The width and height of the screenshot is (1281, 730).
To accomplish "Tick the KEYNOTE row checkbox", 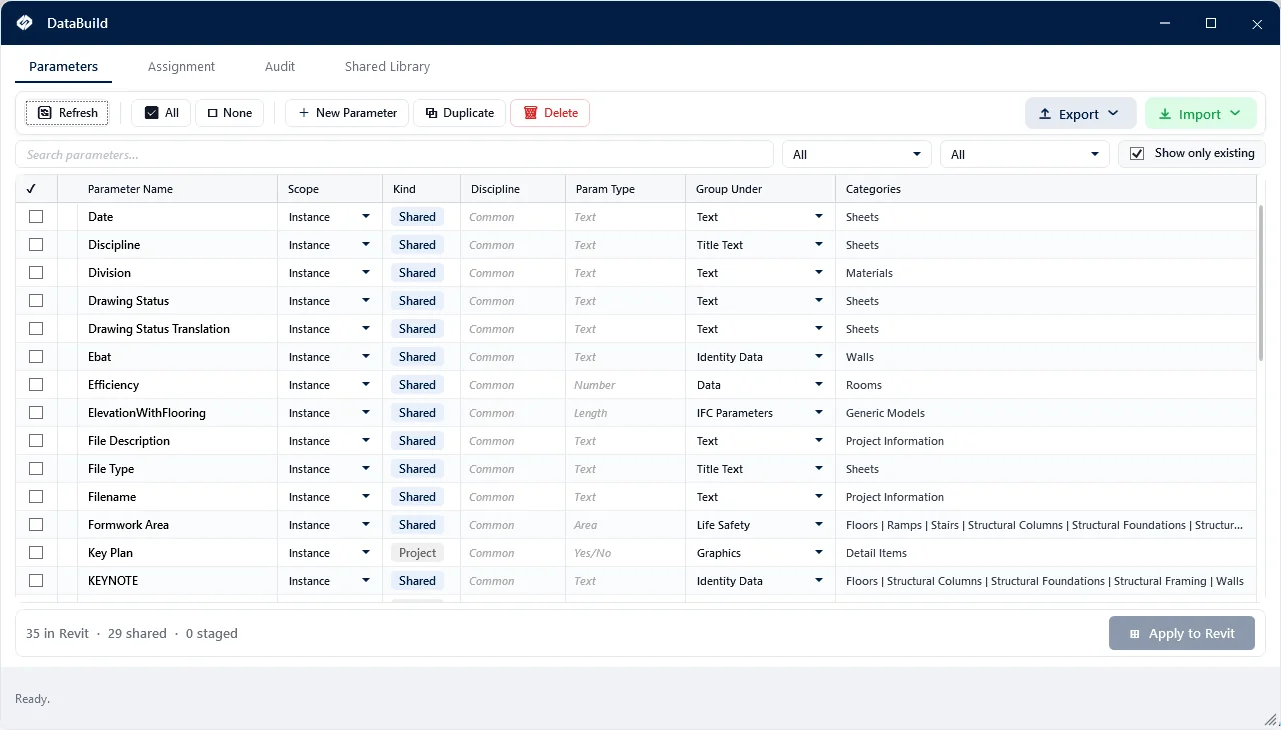I will (x=36, y=581).
